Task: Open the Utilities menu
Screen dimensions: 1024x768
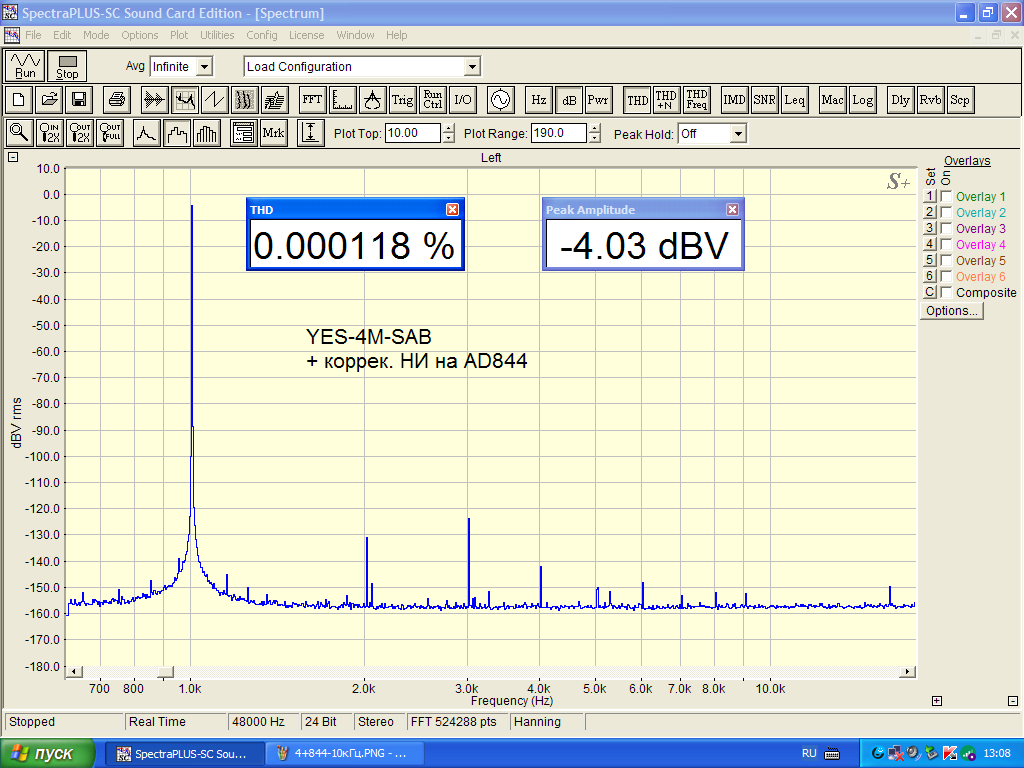Action: click(217, 35)
